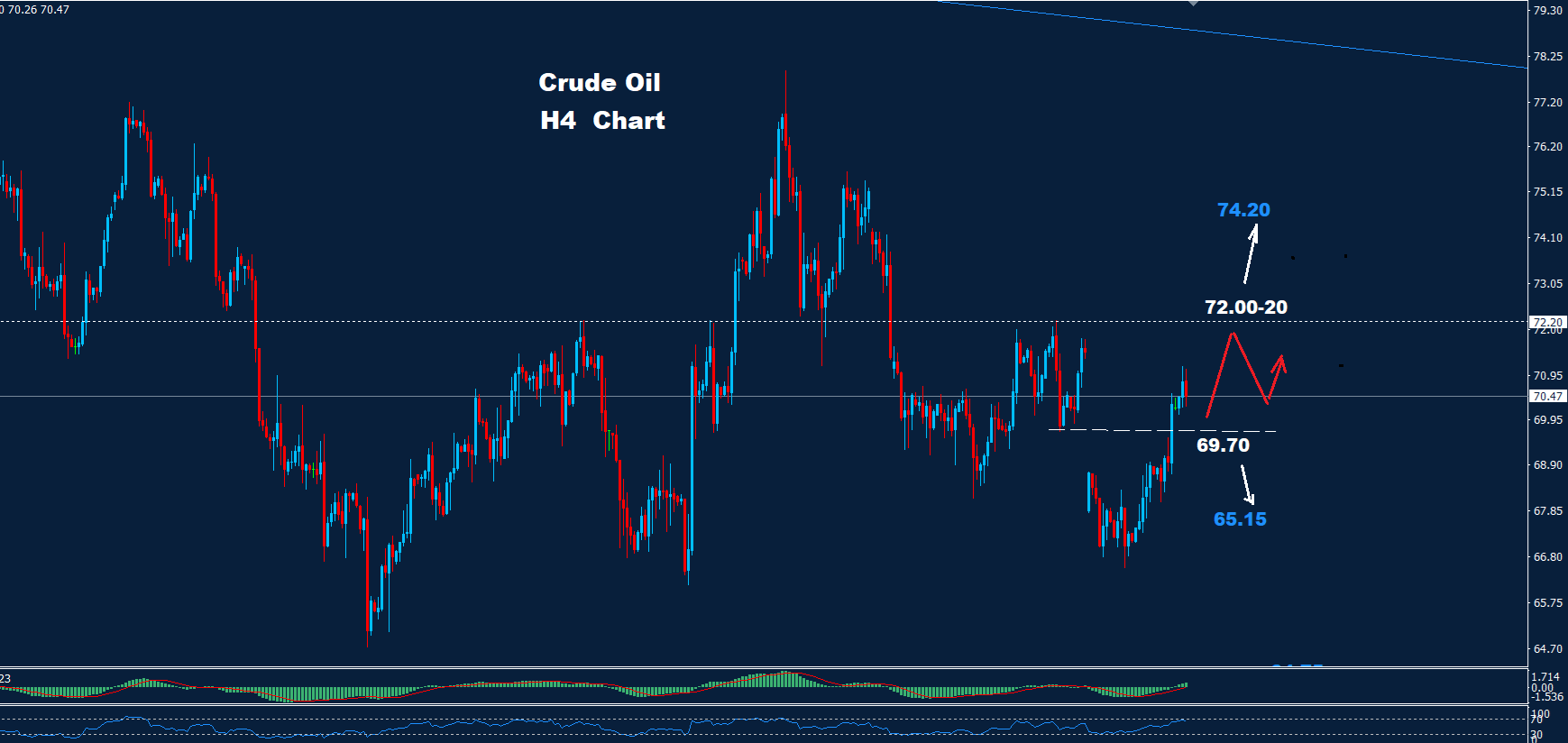Select the blue 74.20 target label

(1243, 210)
